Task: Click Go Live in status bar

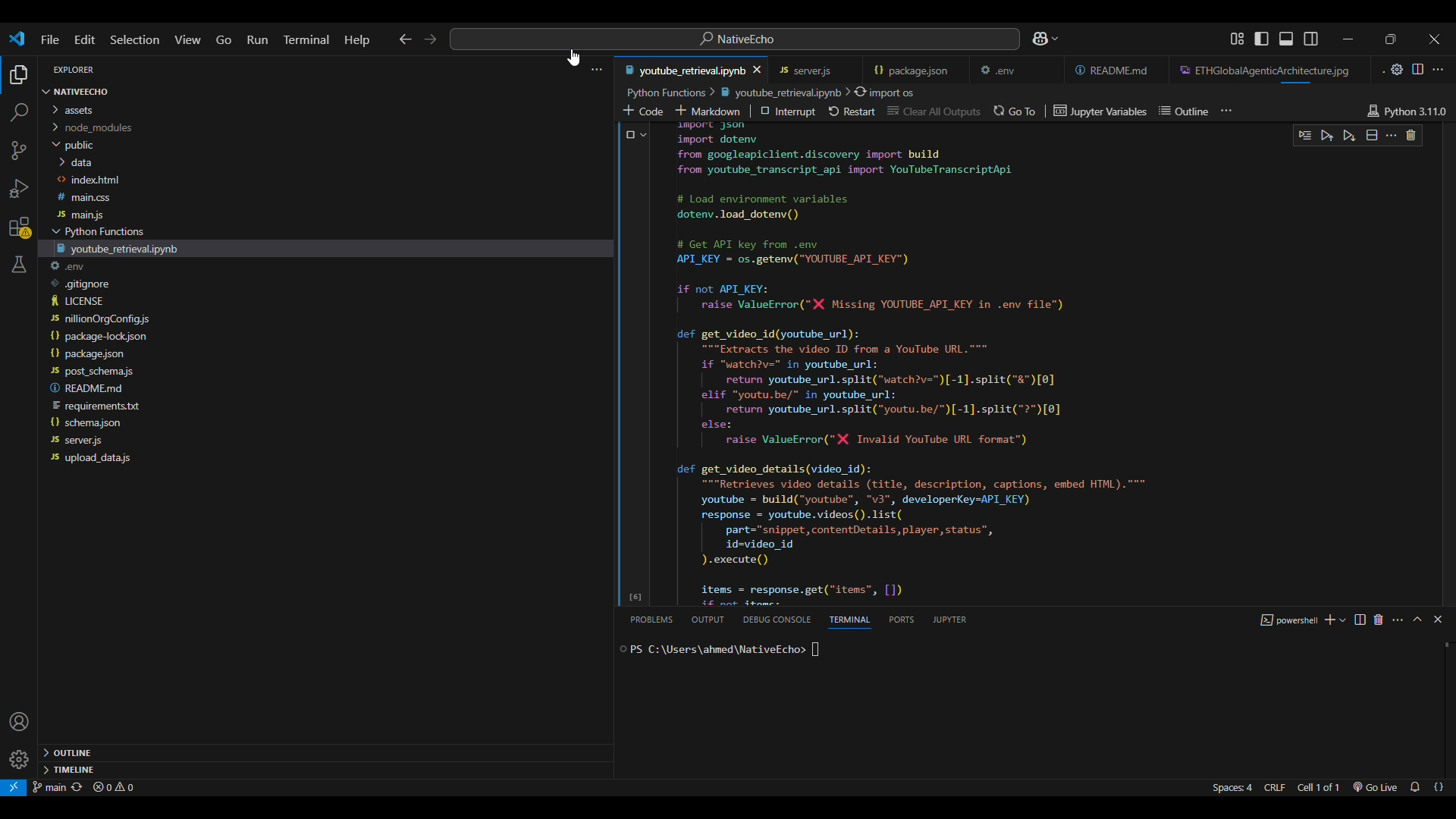Action: pyautogui.click(x=1375, y=788)
